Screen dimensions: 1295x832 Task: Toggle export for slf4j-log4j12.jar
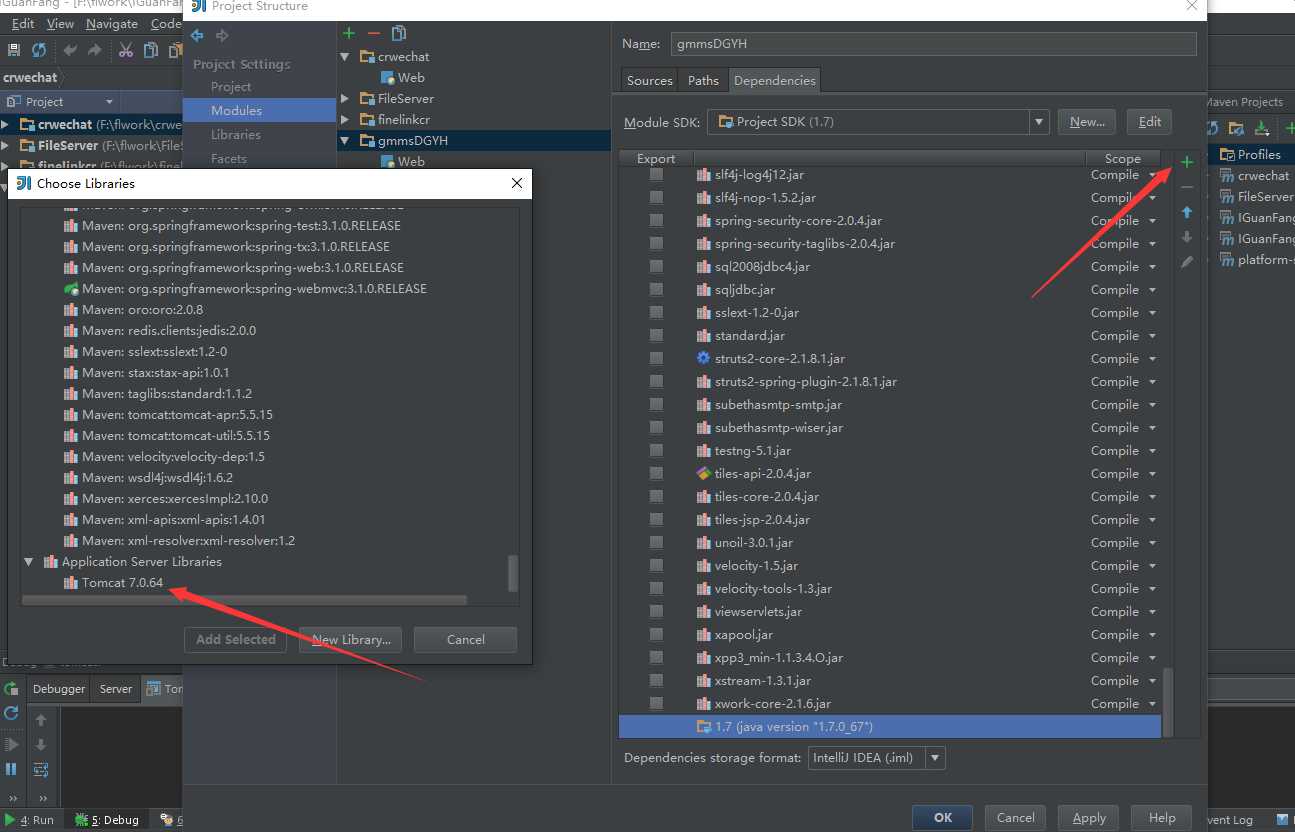click(x=656, y=175)
